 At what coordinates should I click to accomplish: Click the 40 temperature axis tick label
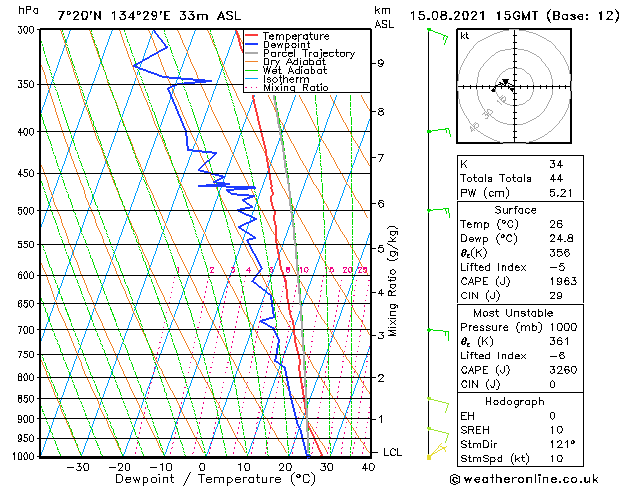click(x=368, y=467)
